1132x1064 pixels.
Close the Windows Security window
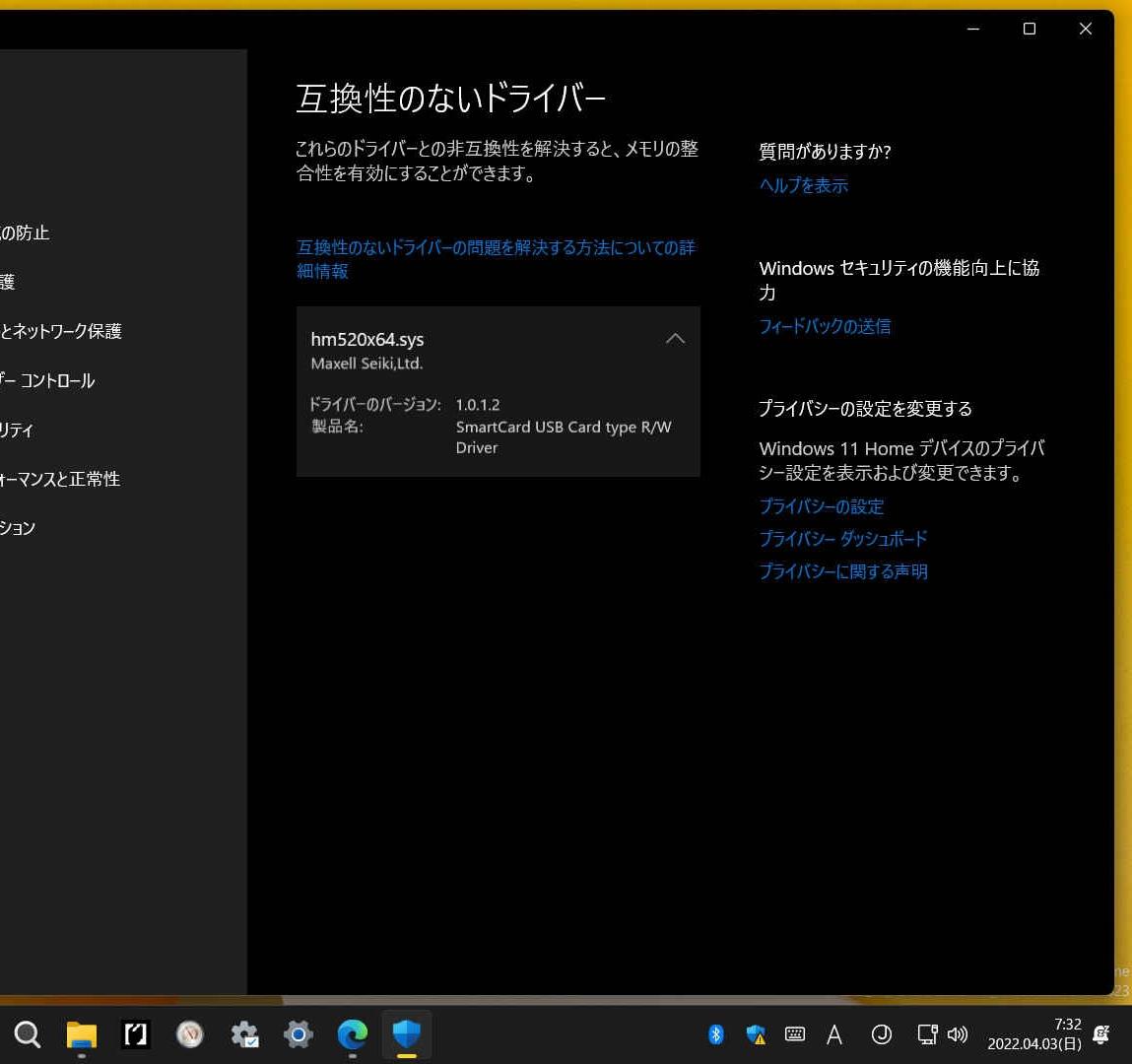[1085, 29]
